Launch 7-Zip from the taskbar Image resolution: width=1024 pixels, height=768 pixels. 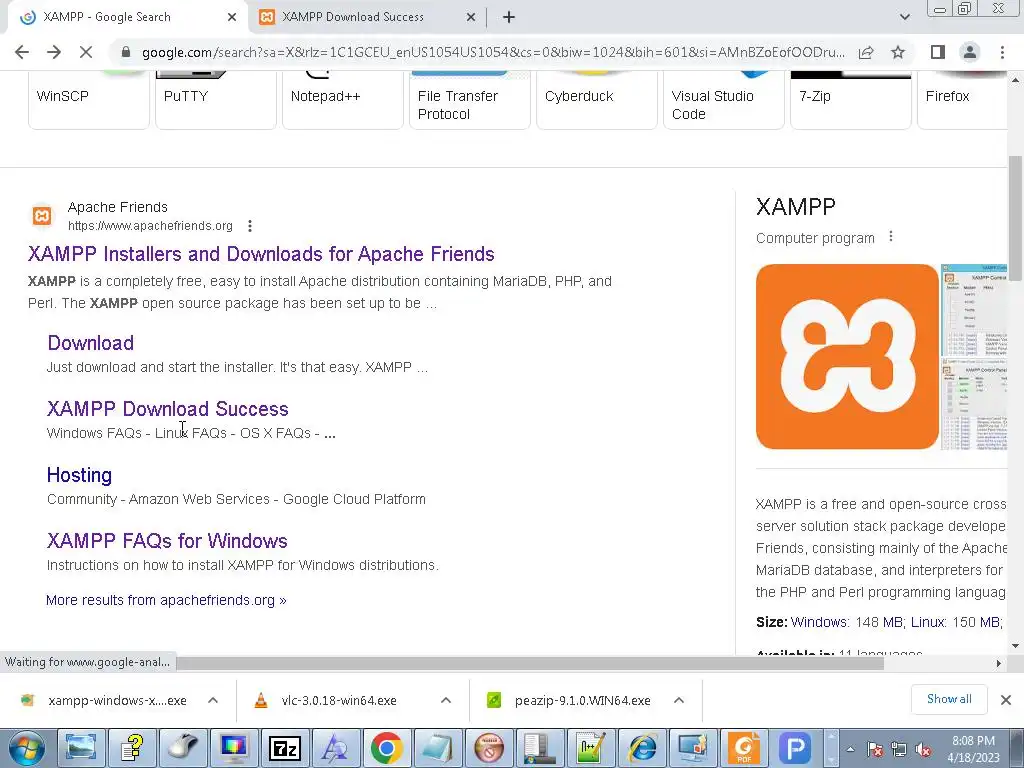[x=285, y=748]
